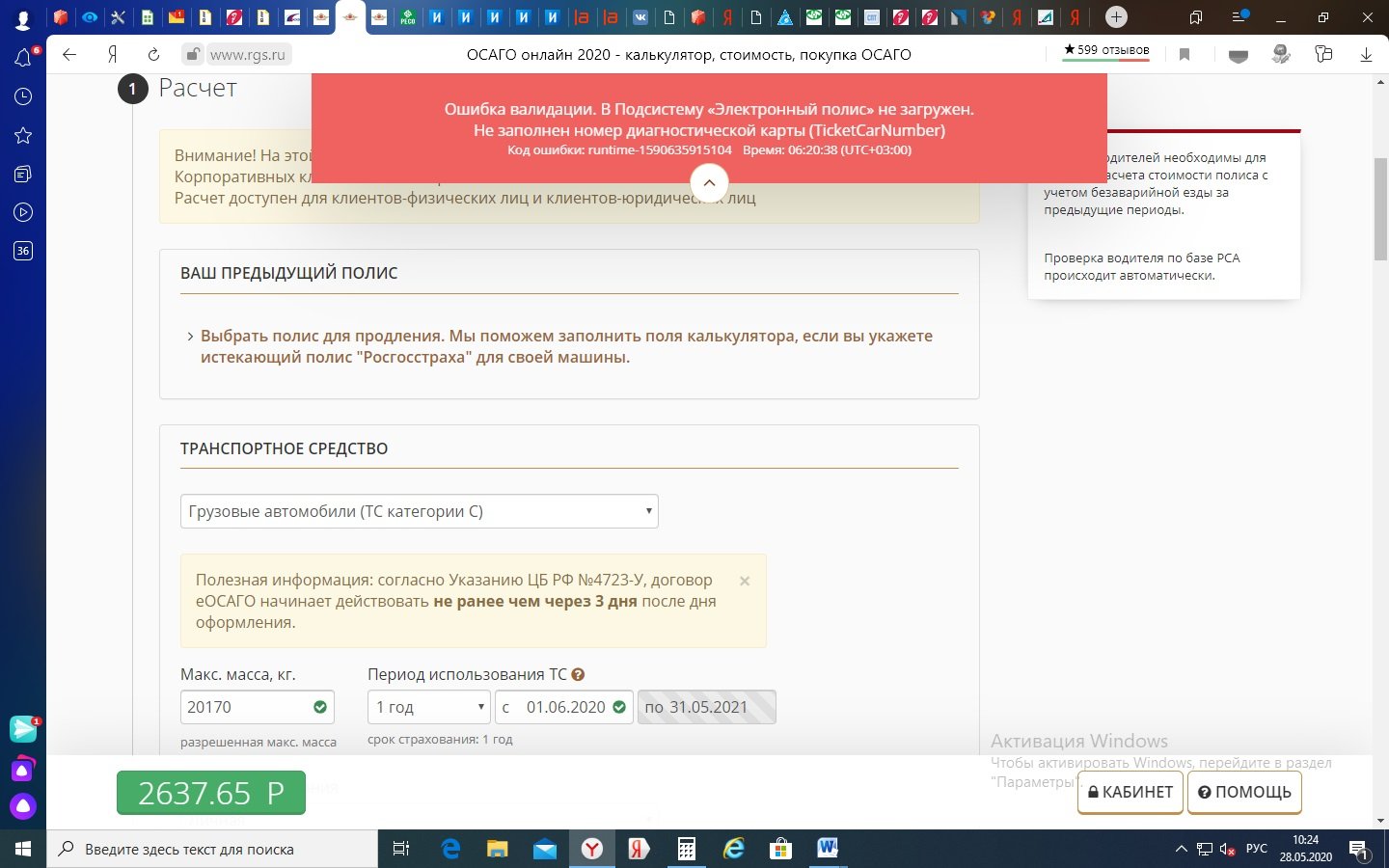Viewport: 1389px width, 868px height.
Task: Click the heading ВАШ ПРЕДЫДУЩИЙ ПОЛИС
Action: pyautogui.click(x=289, y=273)
